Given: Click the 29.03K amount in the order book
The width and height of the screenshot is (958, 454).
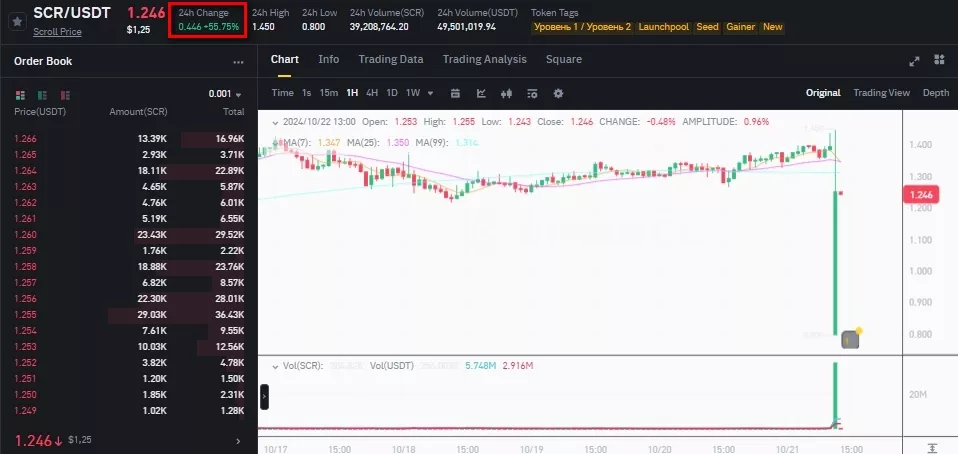Looking at the screenshot, I should (x=152, y=315).
